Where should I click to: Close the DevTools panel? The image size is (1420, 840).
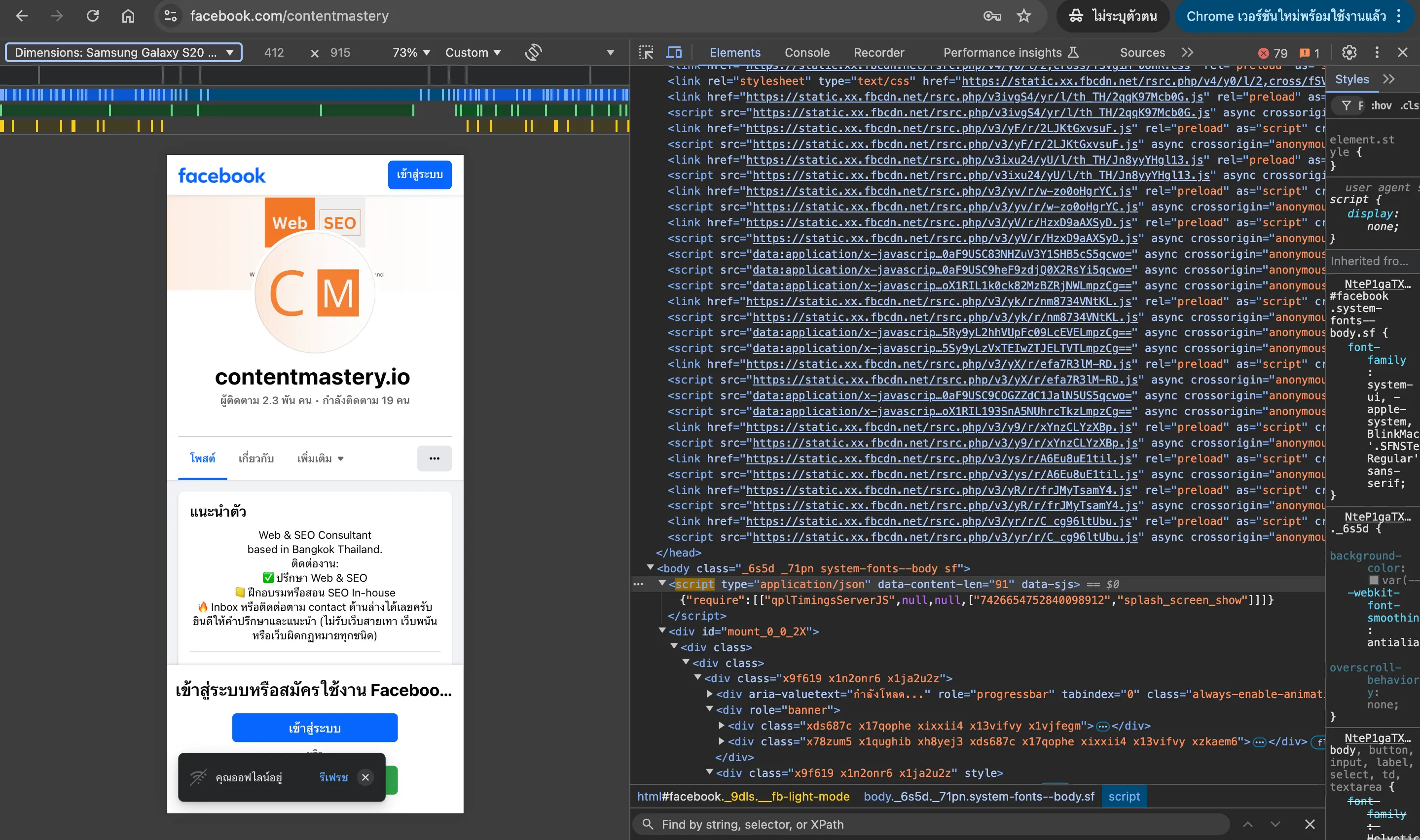coord(1402,53)
